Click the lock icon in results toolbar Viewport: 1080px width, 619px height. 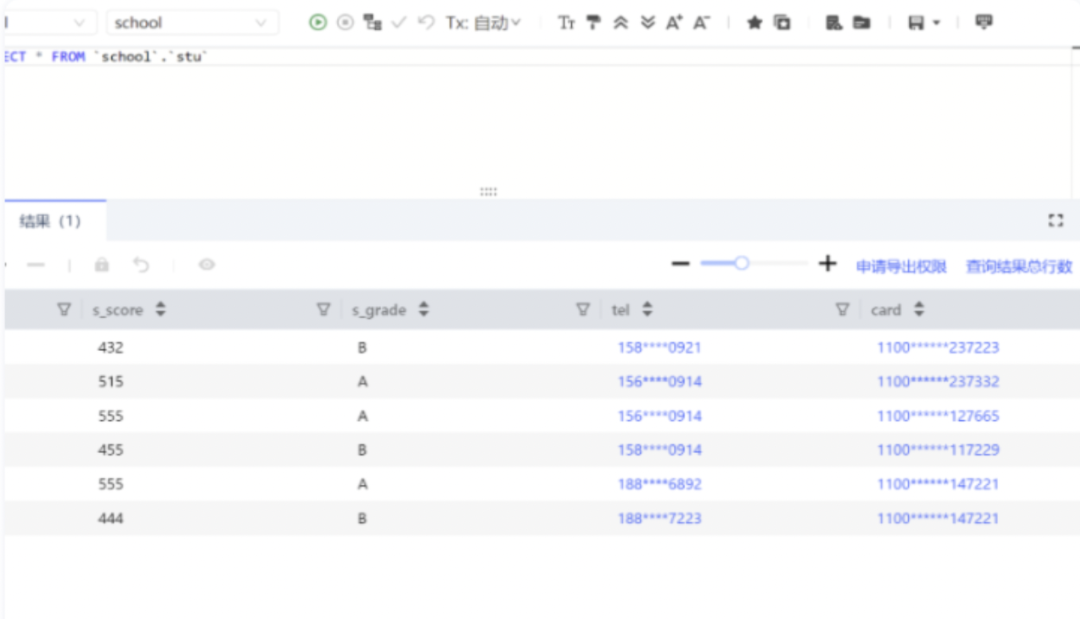click(x=102, y=264)
